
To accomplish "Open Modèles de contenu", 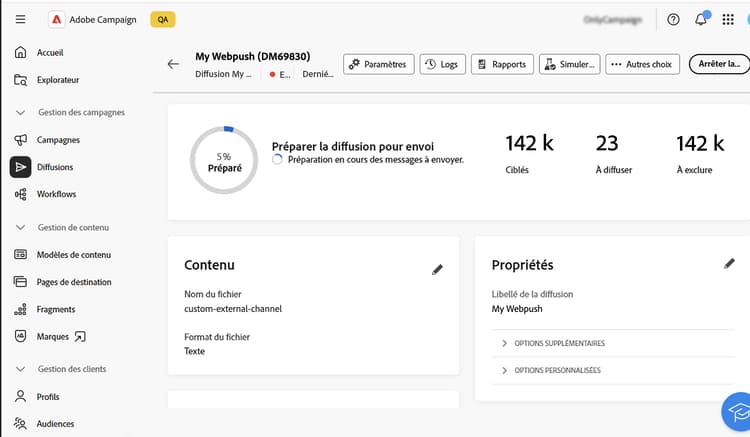I will coord(74,255).
